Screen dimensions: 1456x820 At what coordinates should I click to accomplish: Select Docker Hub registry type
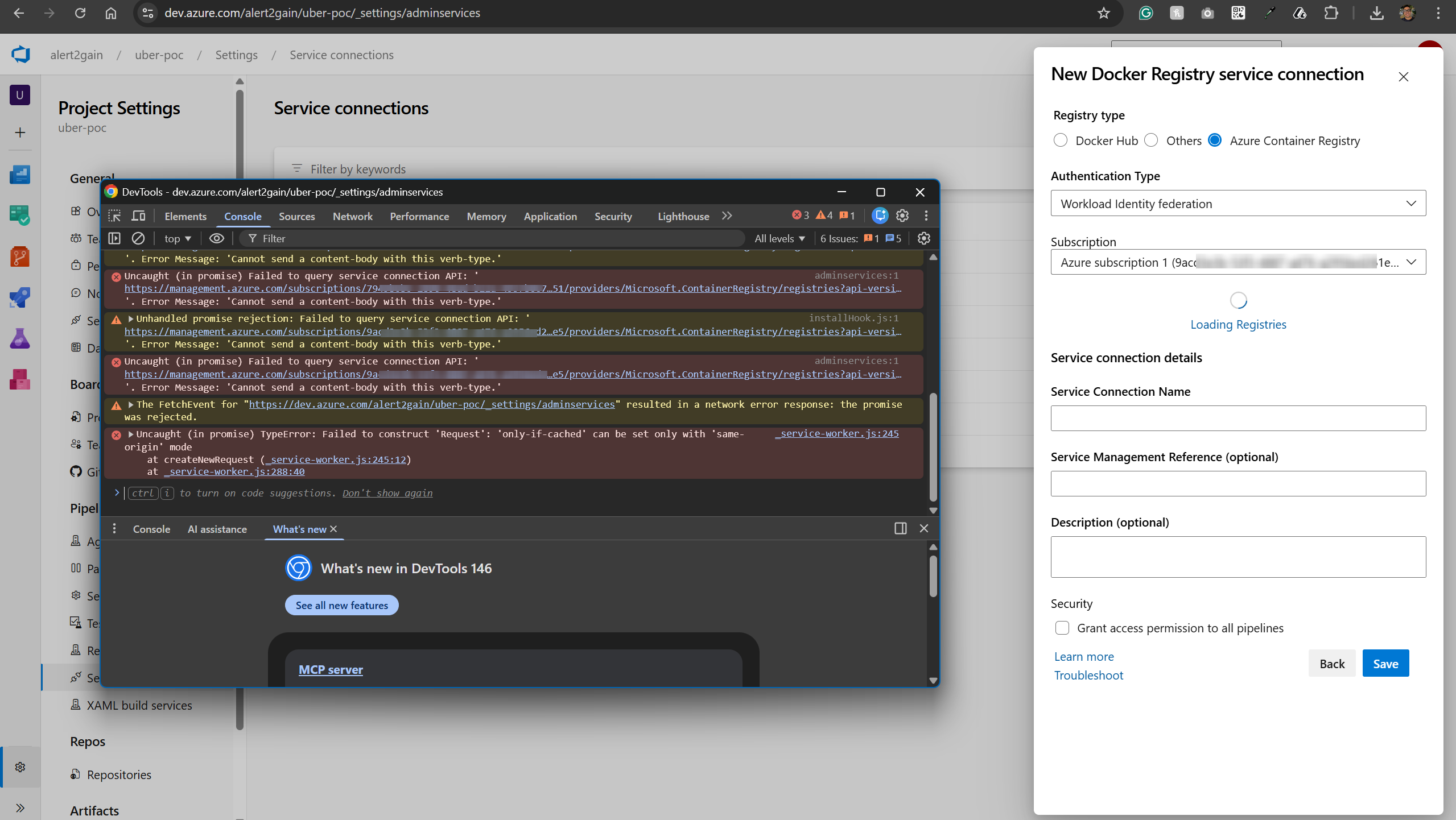(x=1061, y=140)
